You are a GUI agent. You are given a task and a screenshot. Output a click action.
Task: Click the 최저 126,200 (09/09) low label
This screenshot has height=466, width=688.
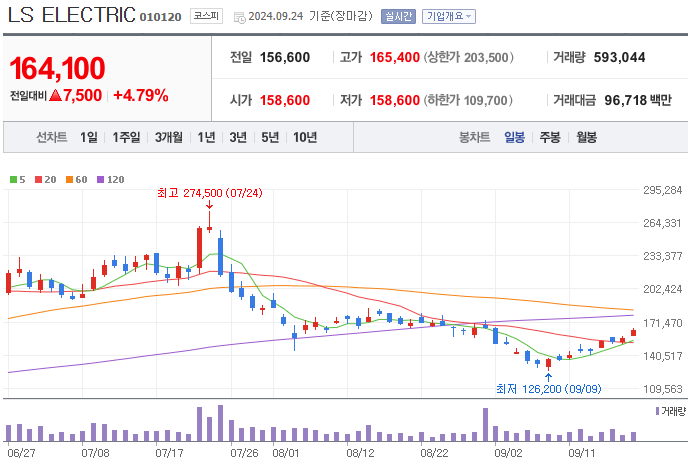point(548,389)
